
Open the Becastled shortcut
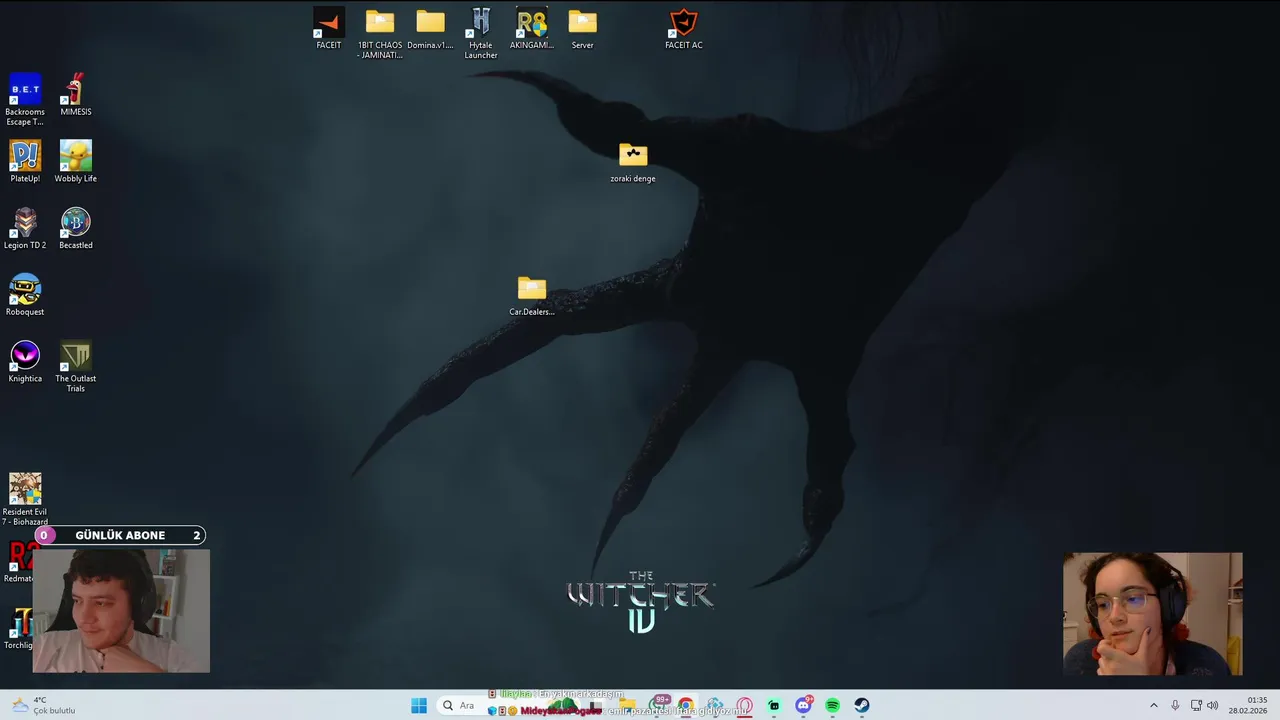(x=76, y=228)
